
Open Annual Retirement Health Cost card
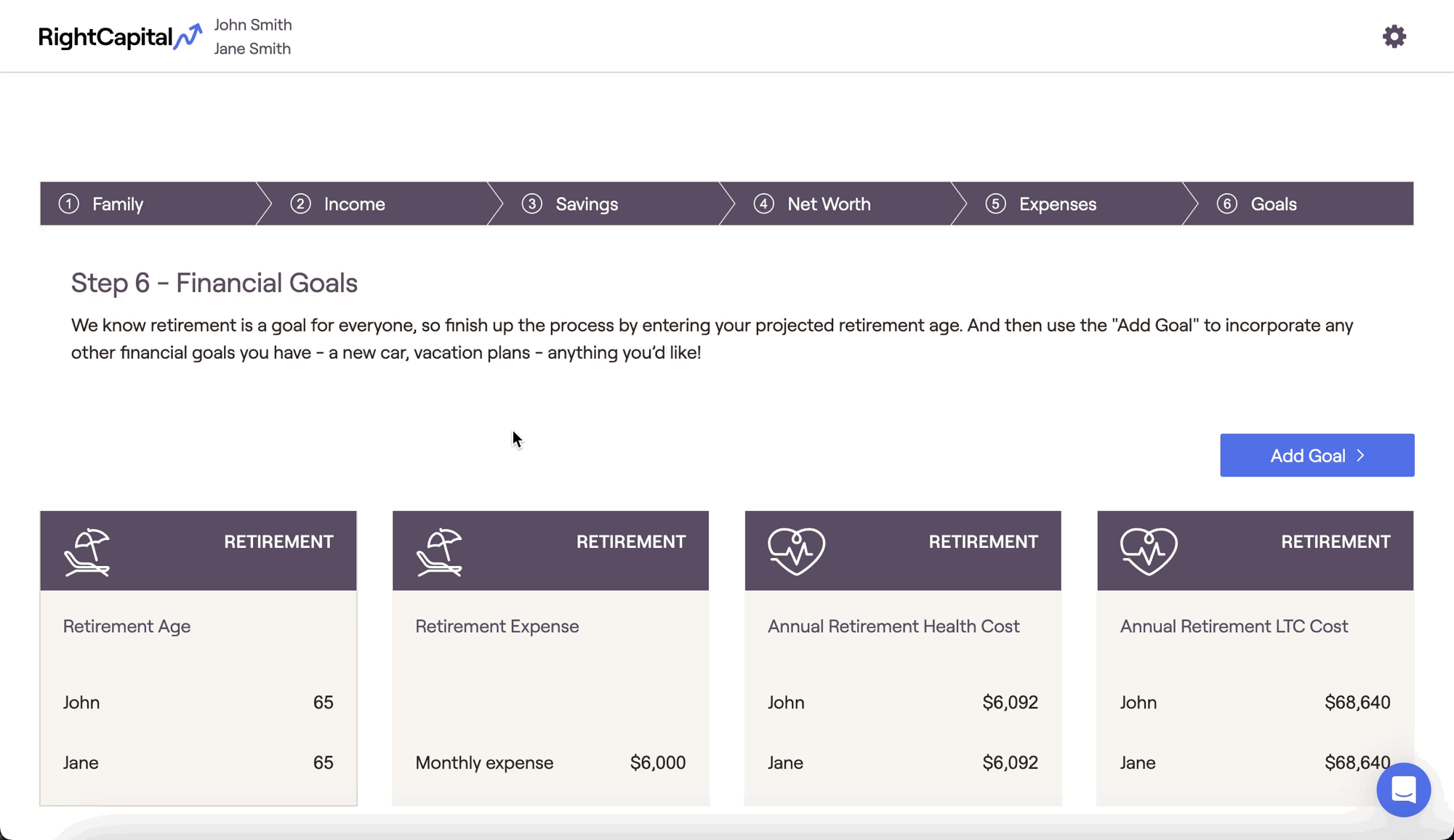893,626
